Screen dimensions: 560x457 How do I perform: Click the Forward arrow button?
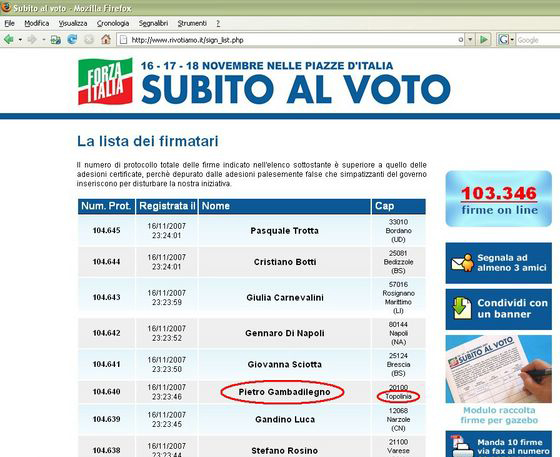point(32,39)
